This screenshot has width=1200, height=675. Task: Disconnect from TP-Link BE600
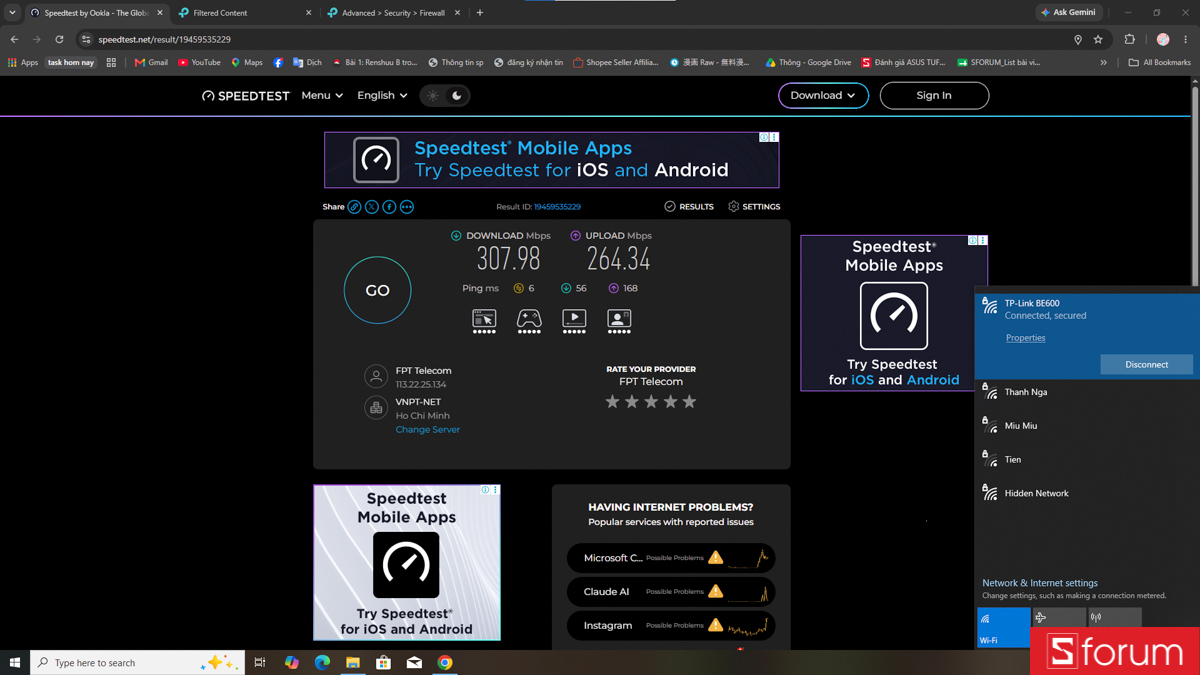(1146, 364)
